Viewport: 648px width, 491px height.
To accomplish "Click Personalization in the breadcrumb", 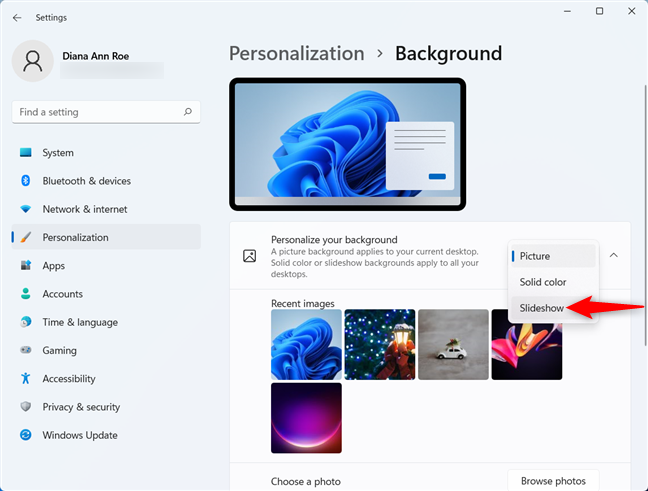I will click(297, 54).
